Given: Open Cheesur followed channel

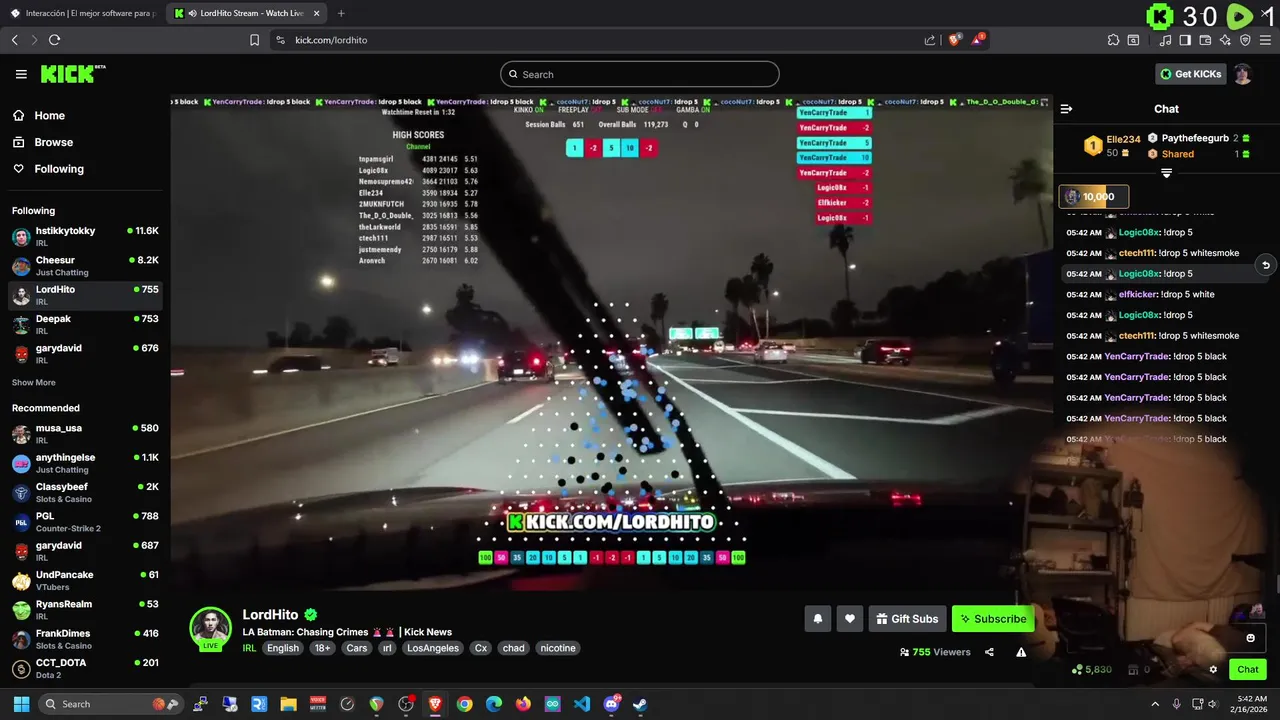Looking at the screenshot, I should click(x=85, y=266).
